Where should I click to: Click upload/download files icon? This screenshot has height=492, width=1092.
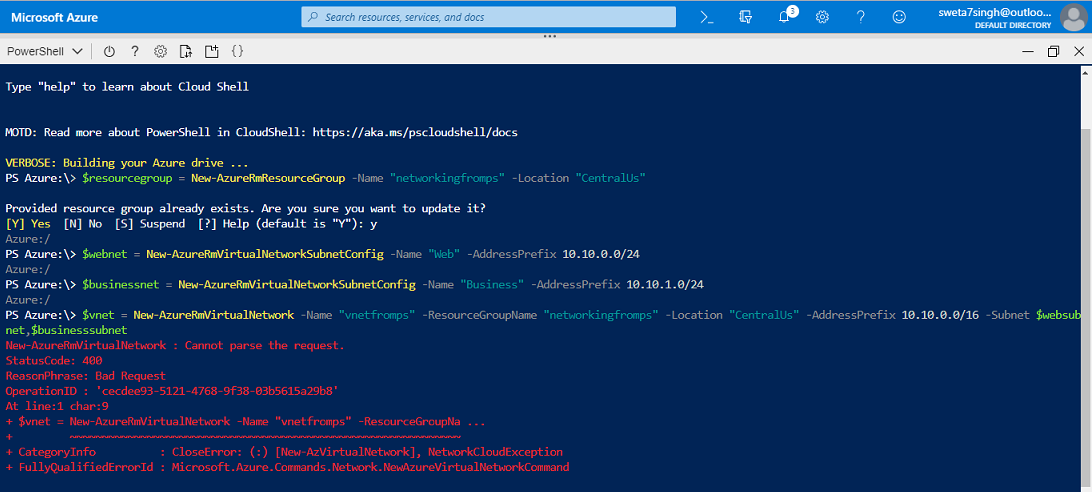click(185, 51)
